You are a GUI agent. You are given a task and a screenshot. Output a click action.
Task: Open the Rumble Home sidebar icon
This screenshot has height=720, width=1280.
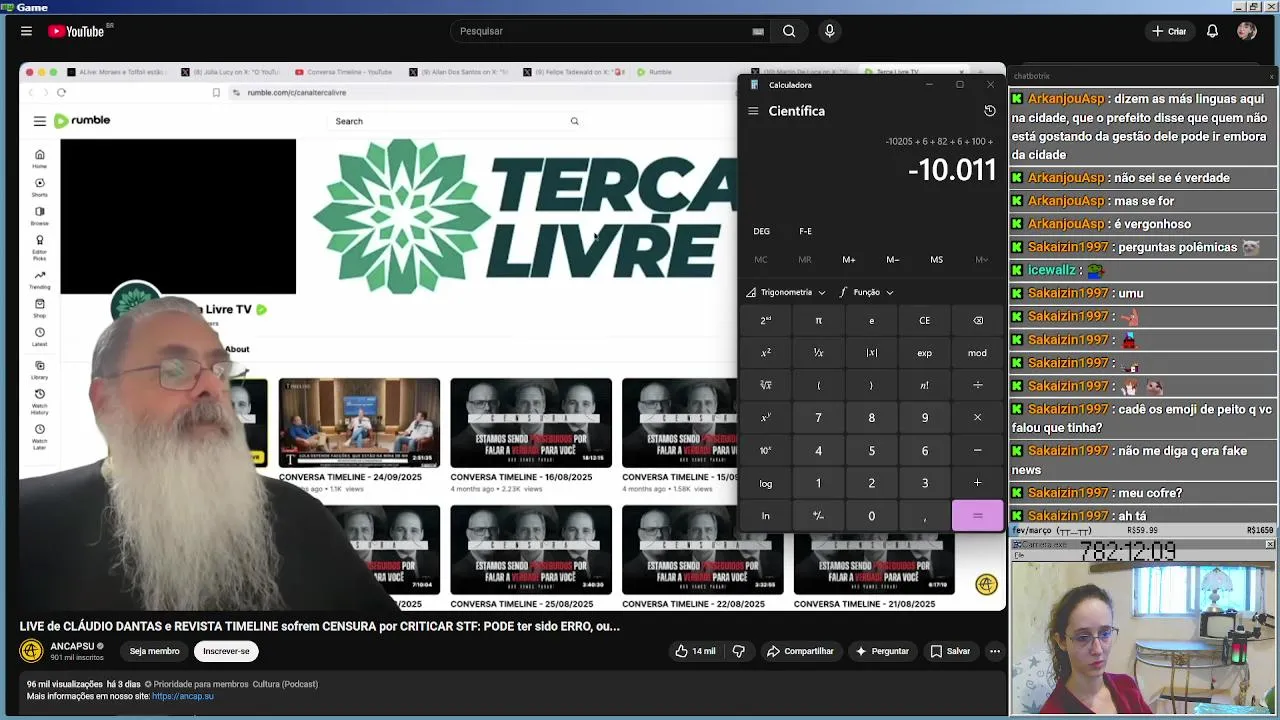39,158
